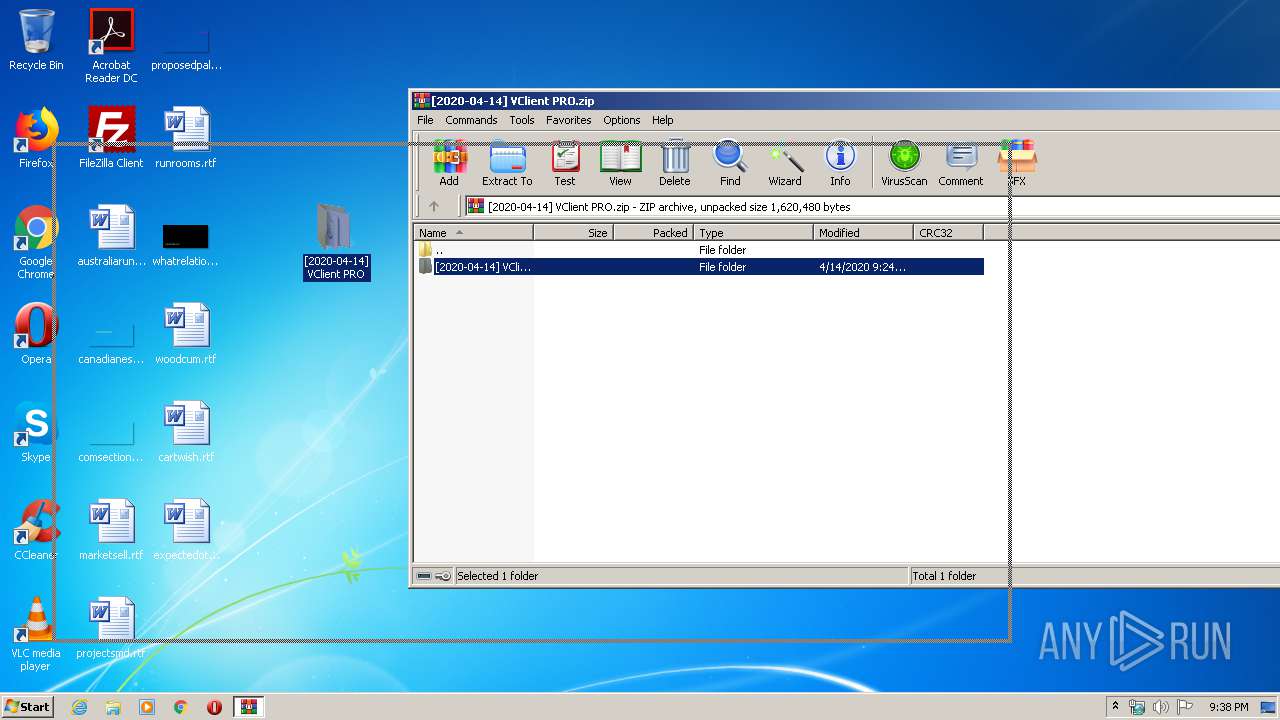
Task: Open the Favorites menu
Action: pos(568,120)
